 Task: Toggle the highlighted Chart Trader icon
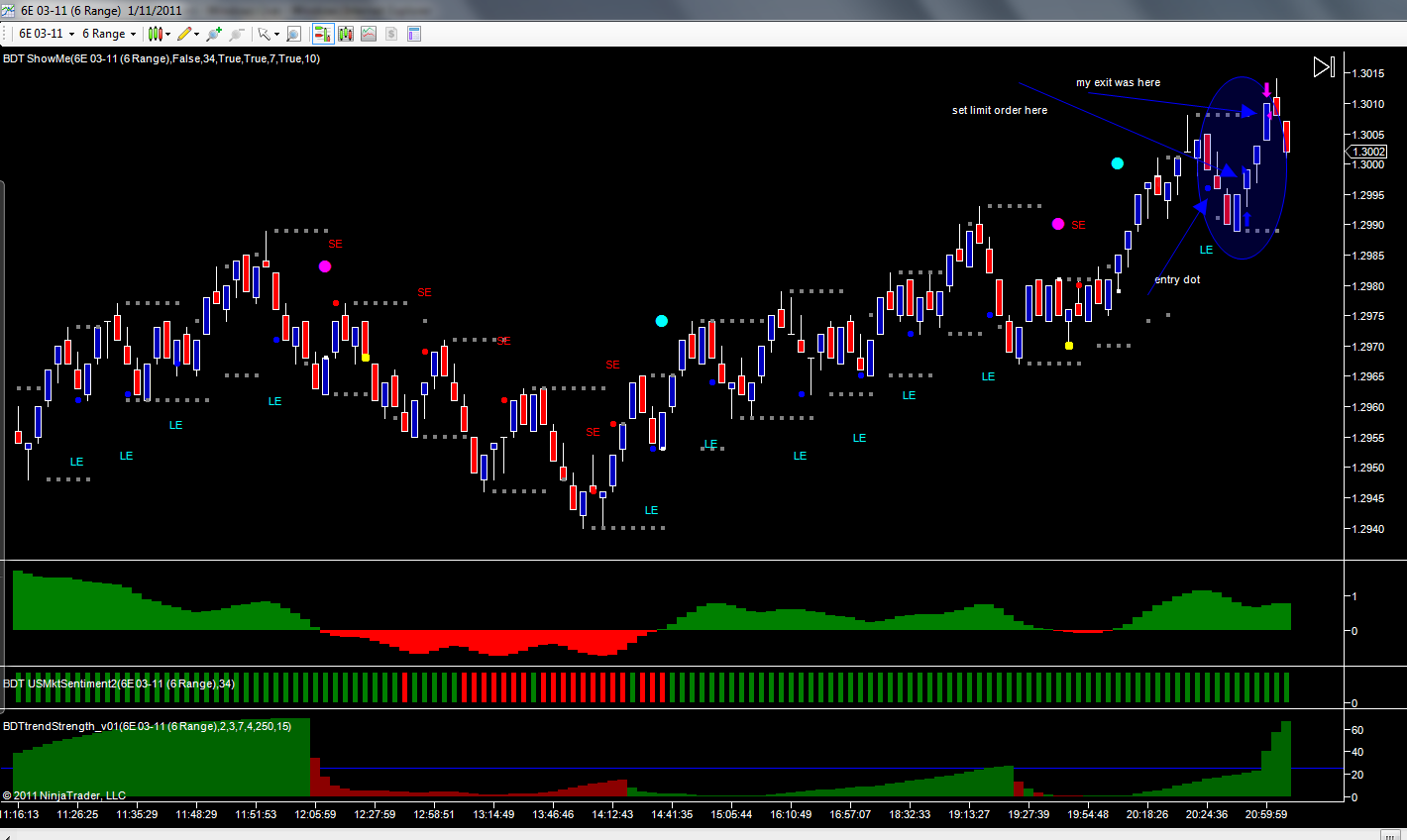click(x=323, y=34)
